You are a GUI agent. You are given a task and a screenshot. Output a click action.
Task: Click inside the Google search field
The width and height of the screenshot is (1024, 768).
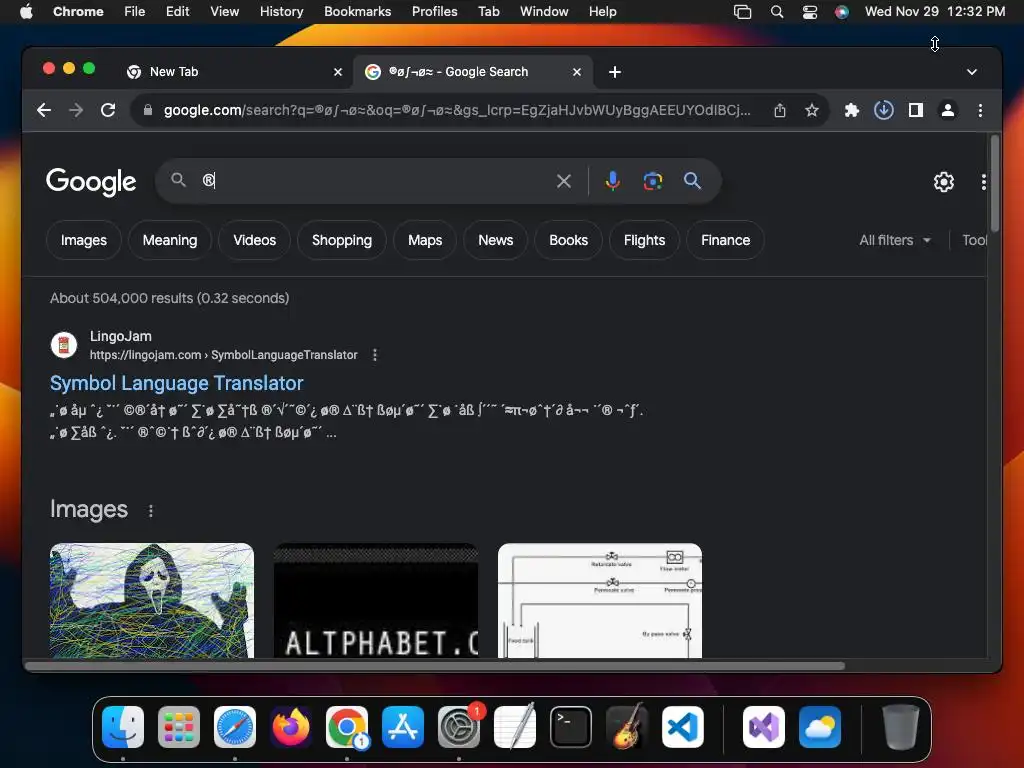tap(379, 181)
